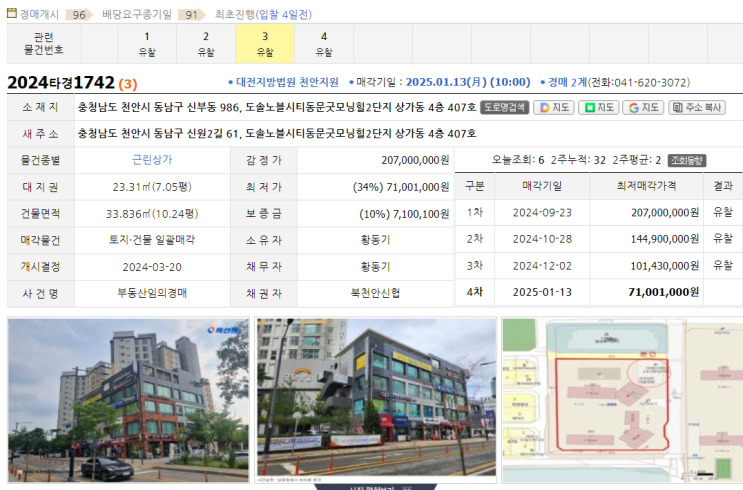743x490 pixels.
Task: Click the 경매 2계 department link
Action: pos(567,82)
